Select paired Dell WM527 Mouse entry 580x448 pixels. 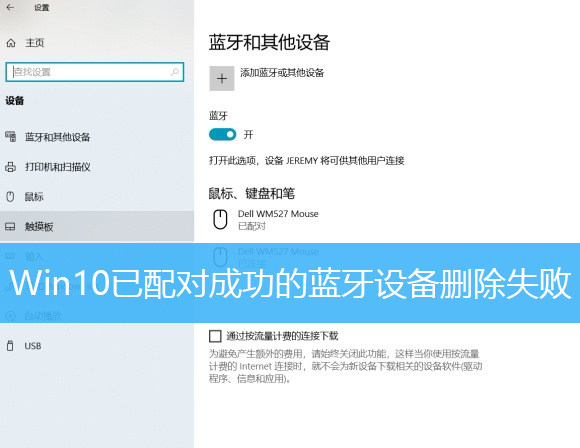pyautogui.click(x=278, y=219)
